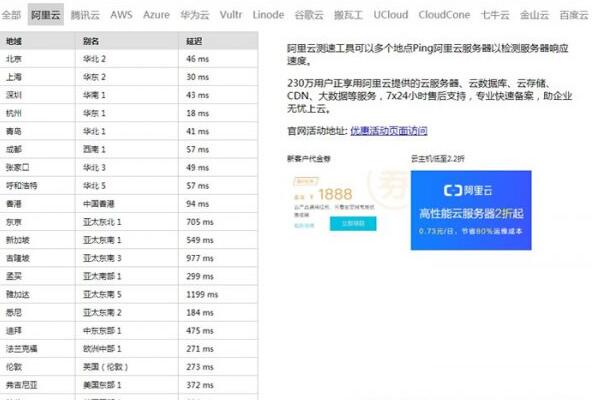Select the 香港 region cell
600x400 pixels.
pyautogui.click(x=38, y=204)
